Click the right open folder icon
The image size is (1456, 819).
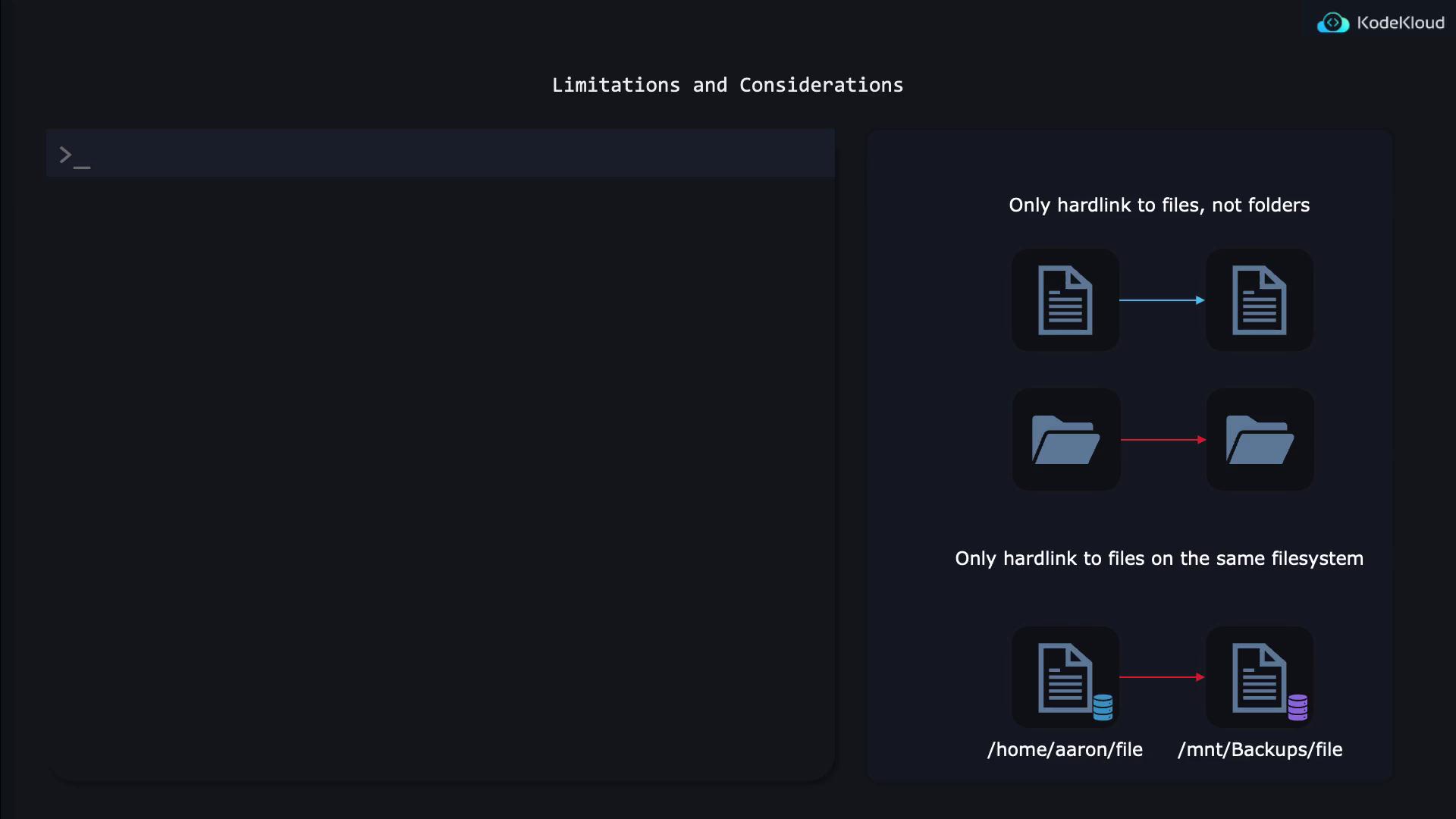pyautogui.click(x=1260, y=440)
